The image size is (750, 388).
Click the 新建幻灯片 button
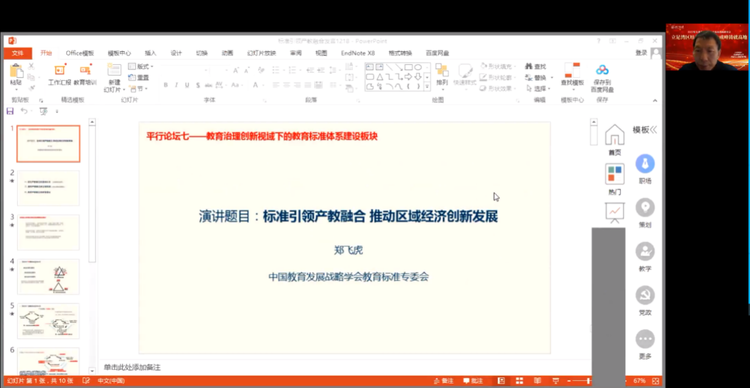coord(114,78)
